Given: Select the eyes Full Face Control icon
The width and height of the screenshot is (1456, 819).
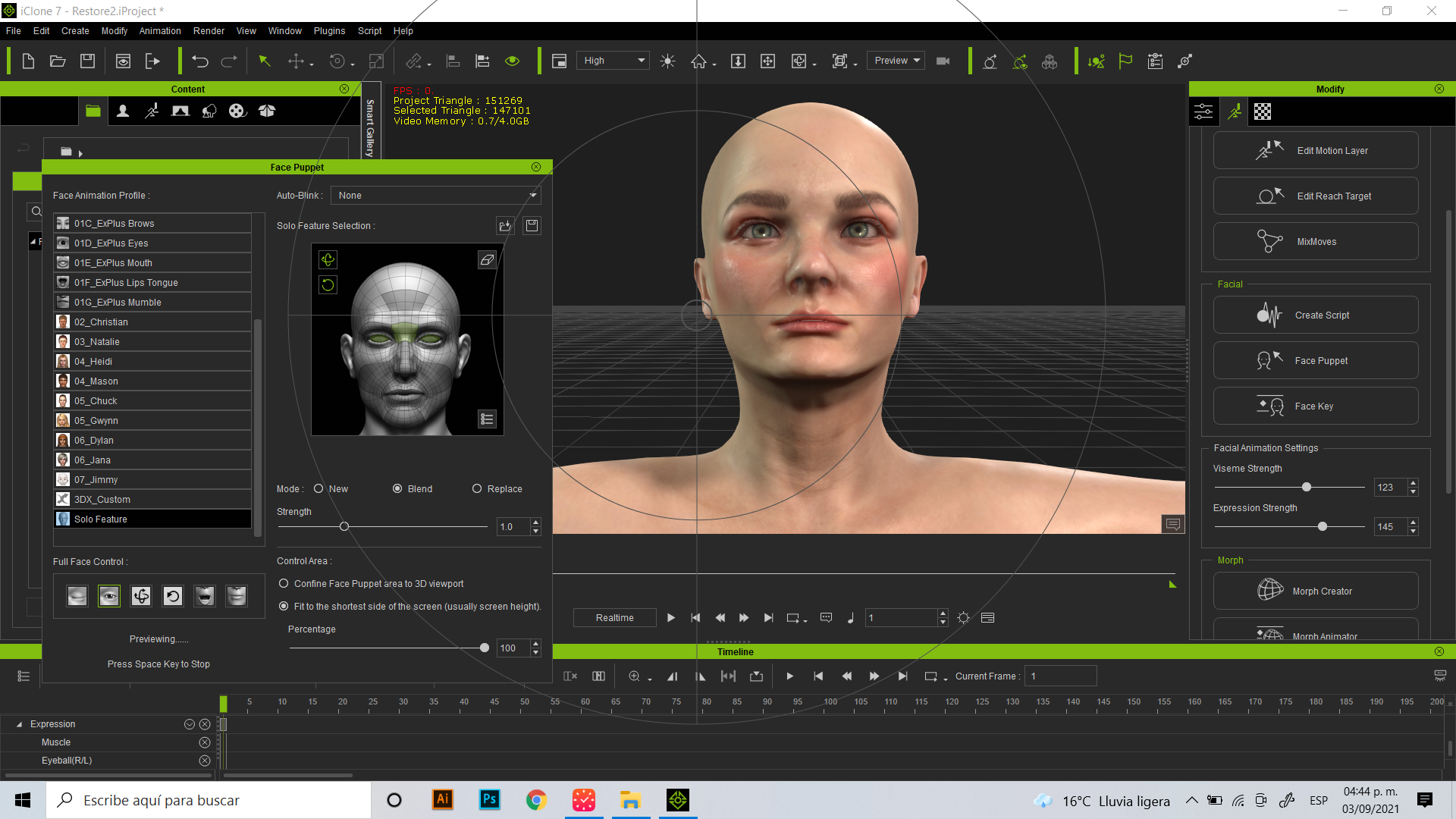Looking at the screenshot, I should coord(109,596).
